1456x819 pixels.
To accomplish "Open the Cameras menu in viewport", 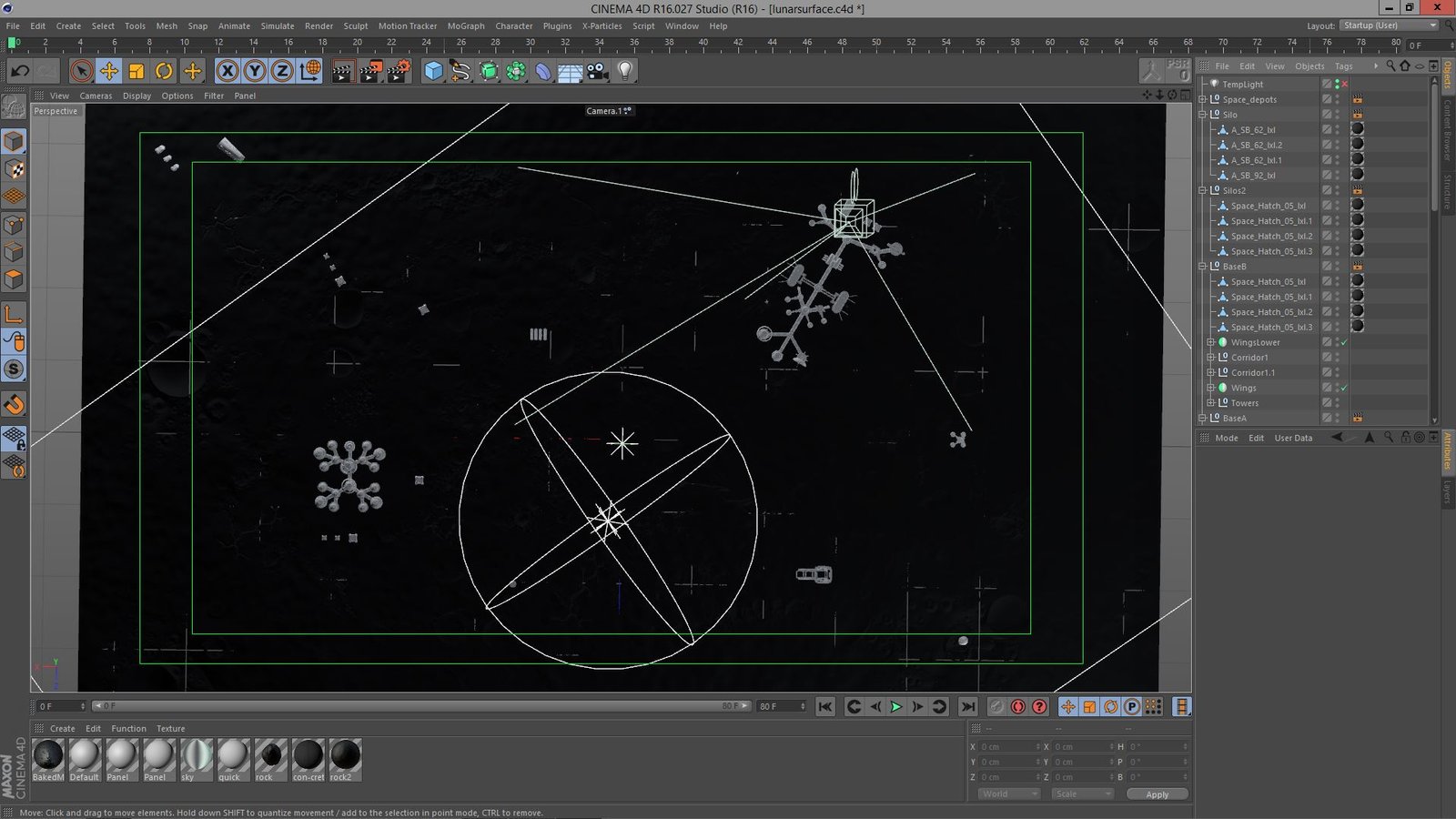I will click(x=96, y=96).
